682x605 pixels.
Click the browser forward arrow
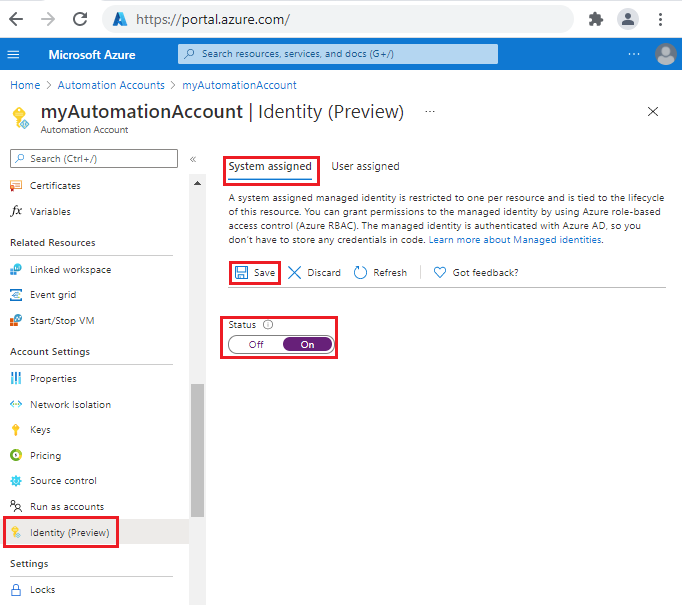point(48,19)
